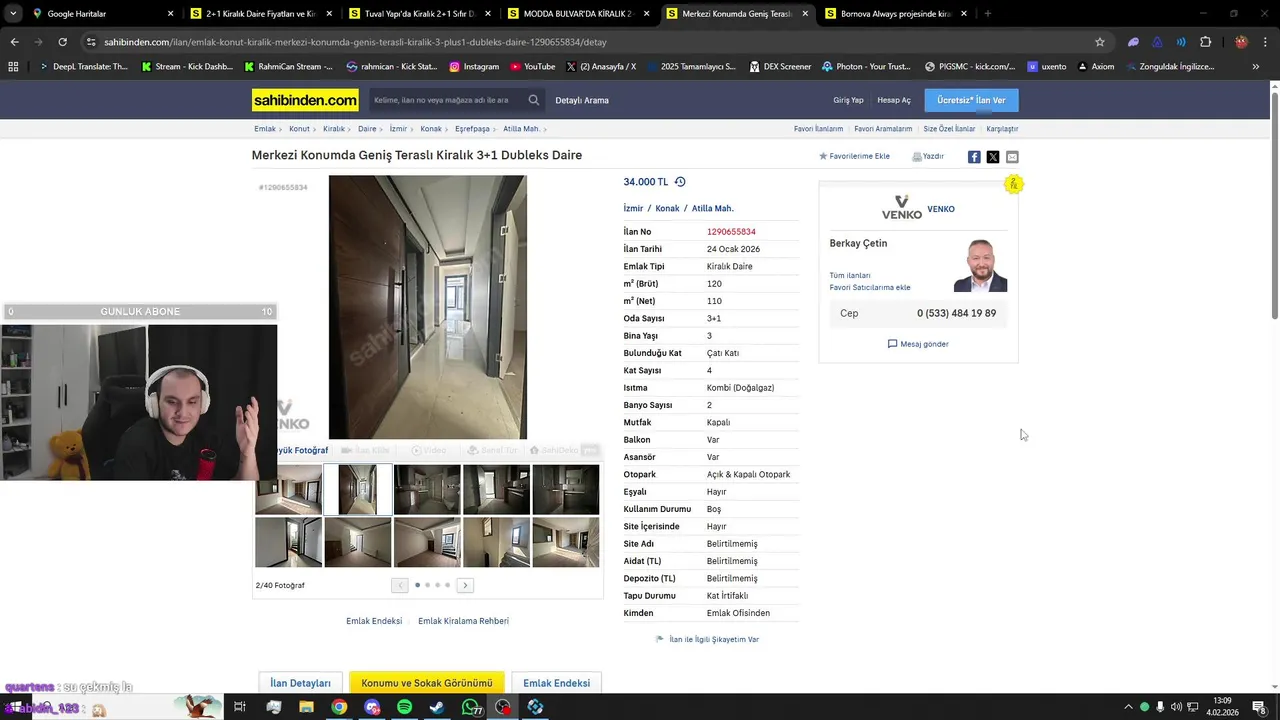Viewport: 1280px width, 720px height.
Task: Open Task View in taskbar
Action: pyautogui.click(x=240, y=707)
